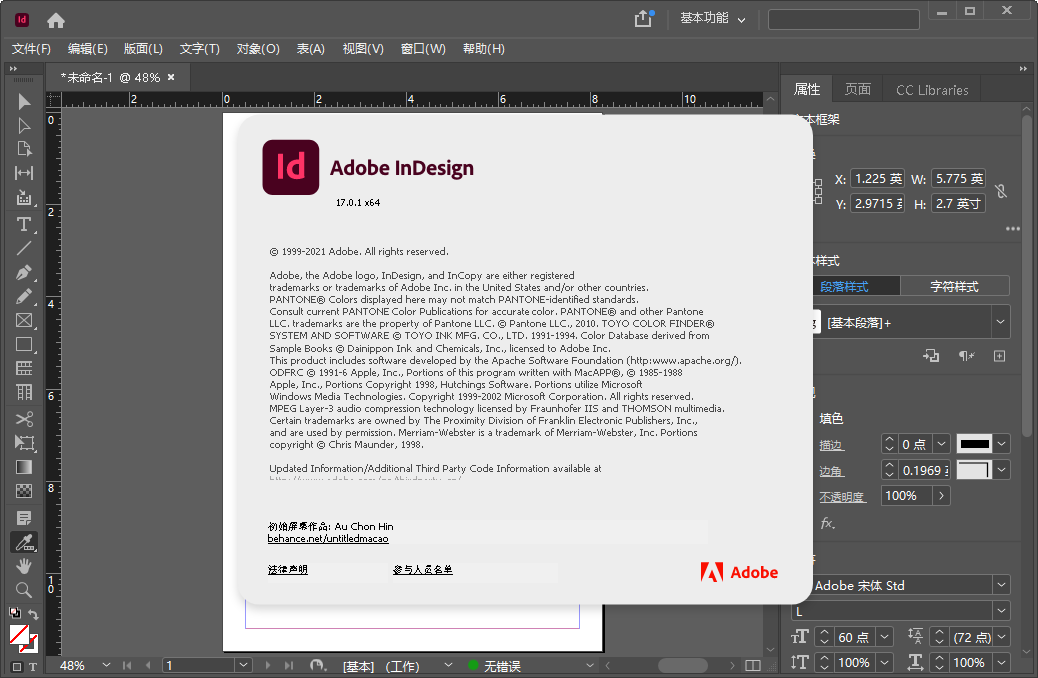1038x678 pixels.
Task: Switch to the 页面 panel tab
Action: [x=857, y=89]
